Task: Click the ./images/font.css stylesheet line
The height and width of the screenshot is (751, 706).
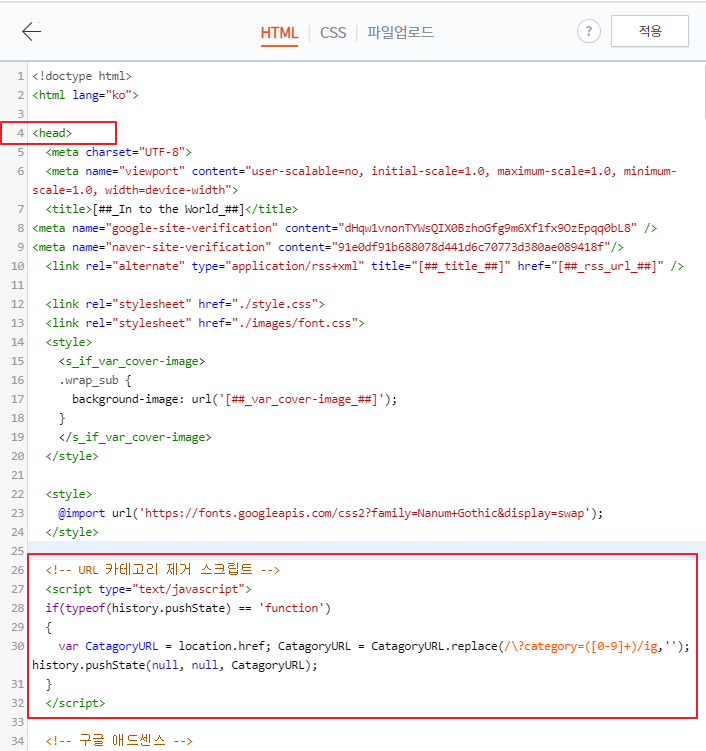Action: pos(205,323)
